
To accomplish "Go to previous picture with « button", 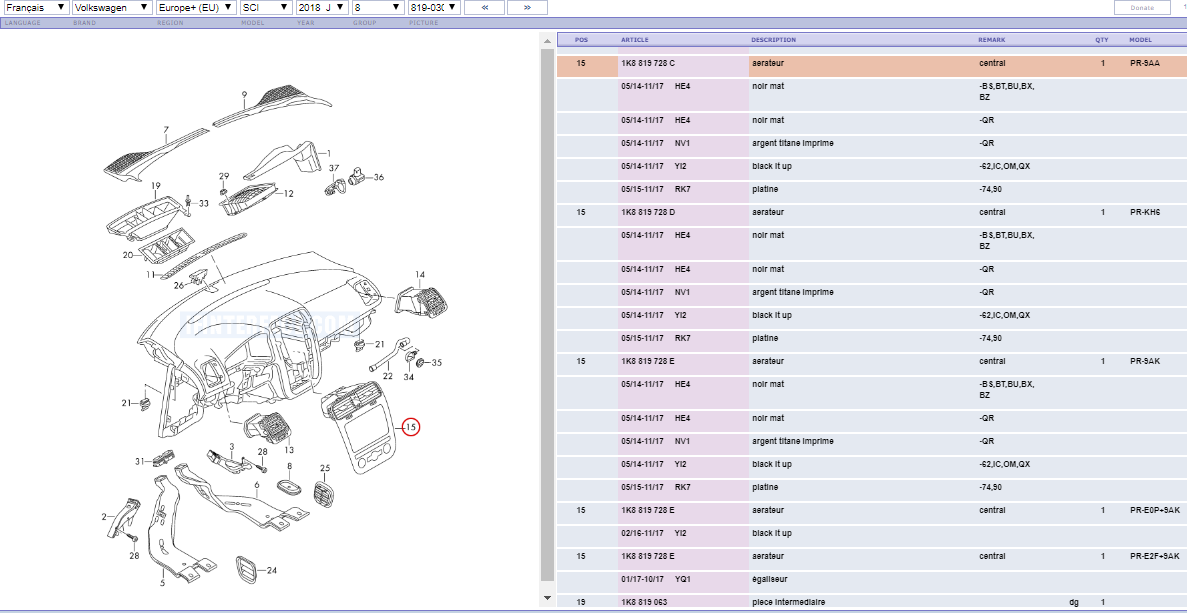I will 485,8.
